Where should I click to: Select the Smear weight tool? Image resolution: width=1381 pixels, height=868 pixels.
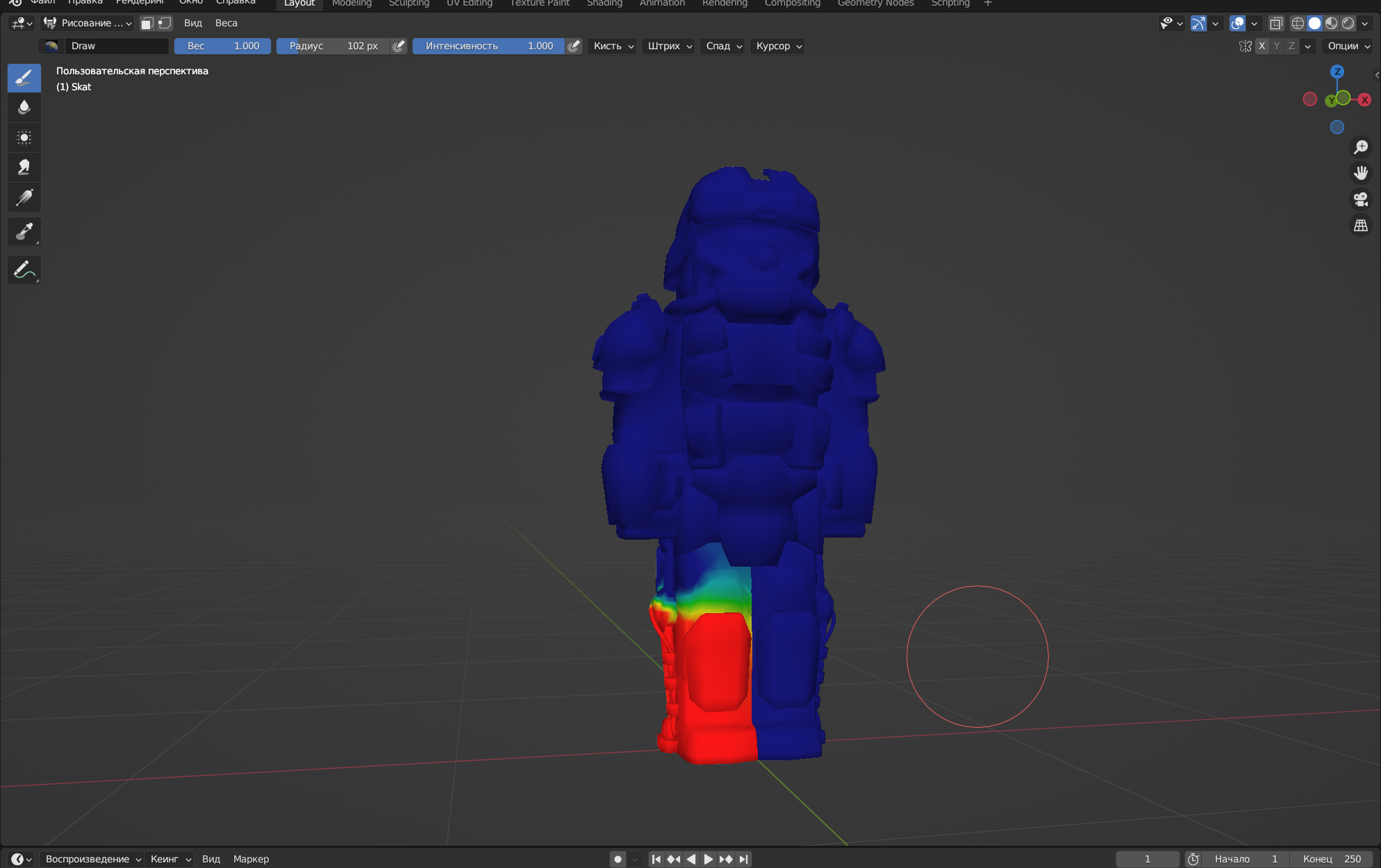point(24,167)
